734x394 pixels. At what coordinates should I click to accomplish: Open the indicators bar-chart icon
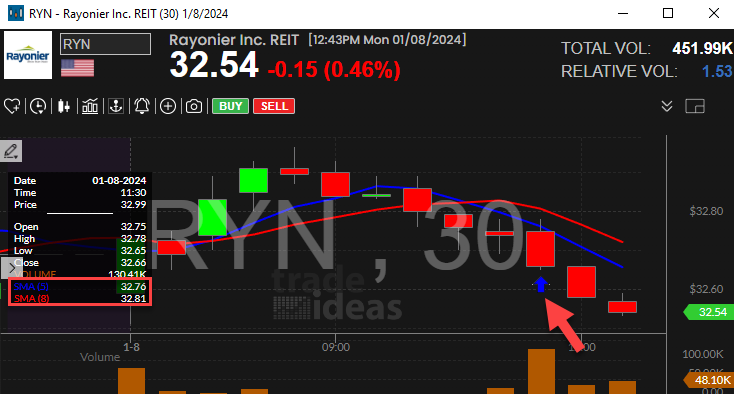[x=90, y=106]
